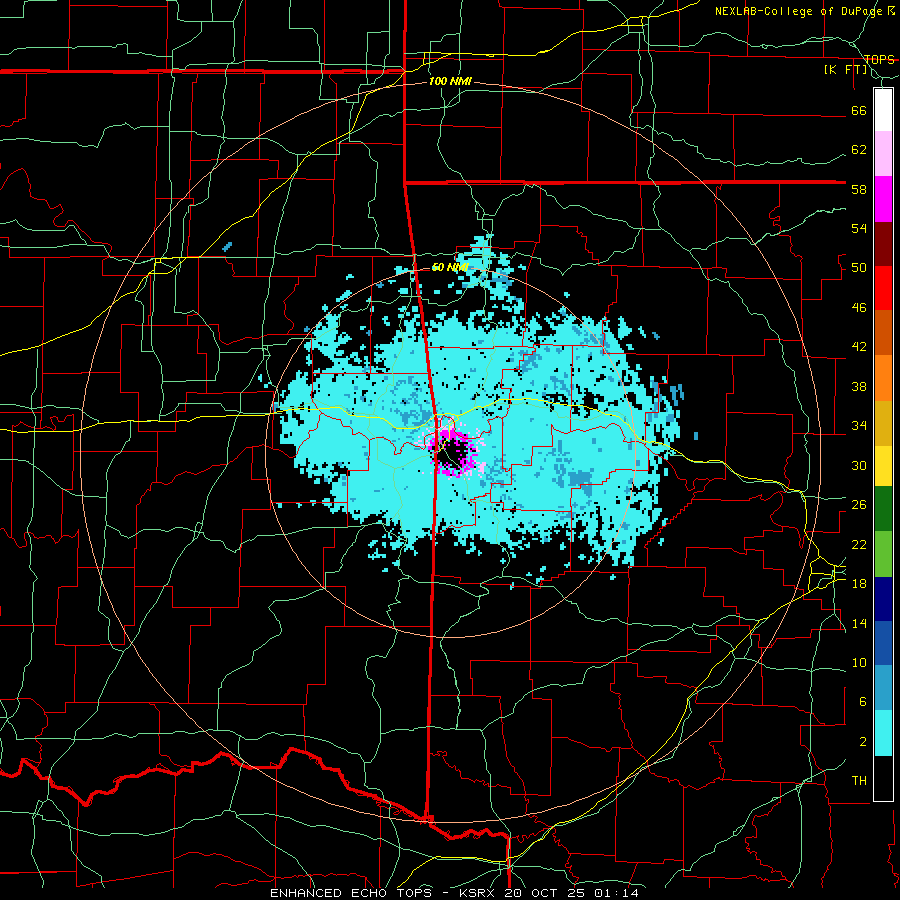Click the dark green 30 kft legend swatch
Screen dimensions: 900x900
click(883, 509)
